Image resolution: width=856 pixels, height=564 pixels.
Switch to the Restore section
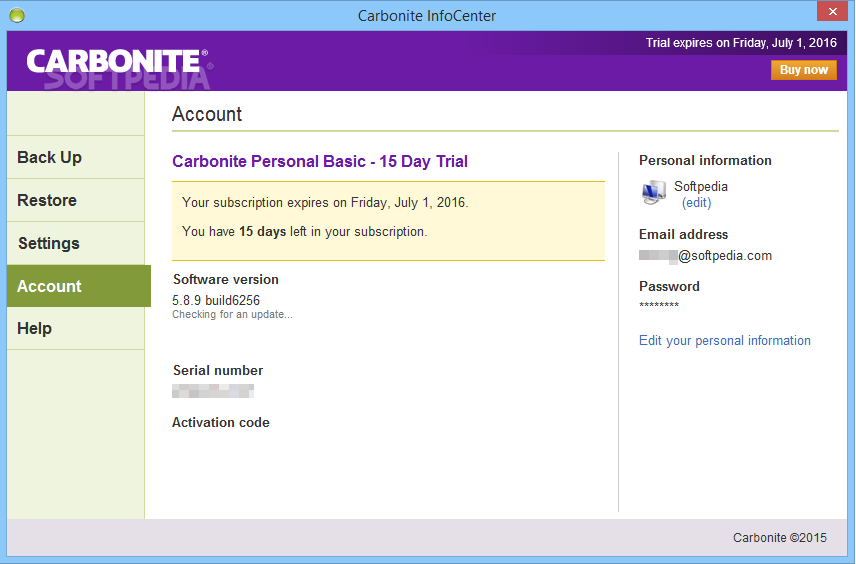(x=76, y=200)
